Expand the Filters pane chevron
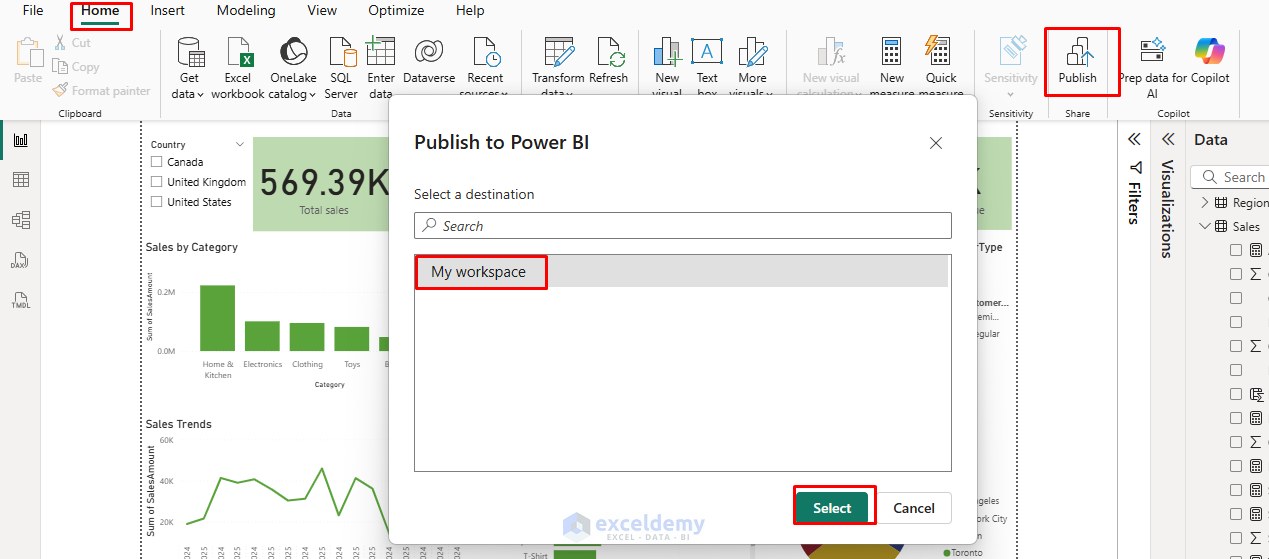This screenshot has width=1269, height=559. pyautogui.click(x=1134, y=140)
